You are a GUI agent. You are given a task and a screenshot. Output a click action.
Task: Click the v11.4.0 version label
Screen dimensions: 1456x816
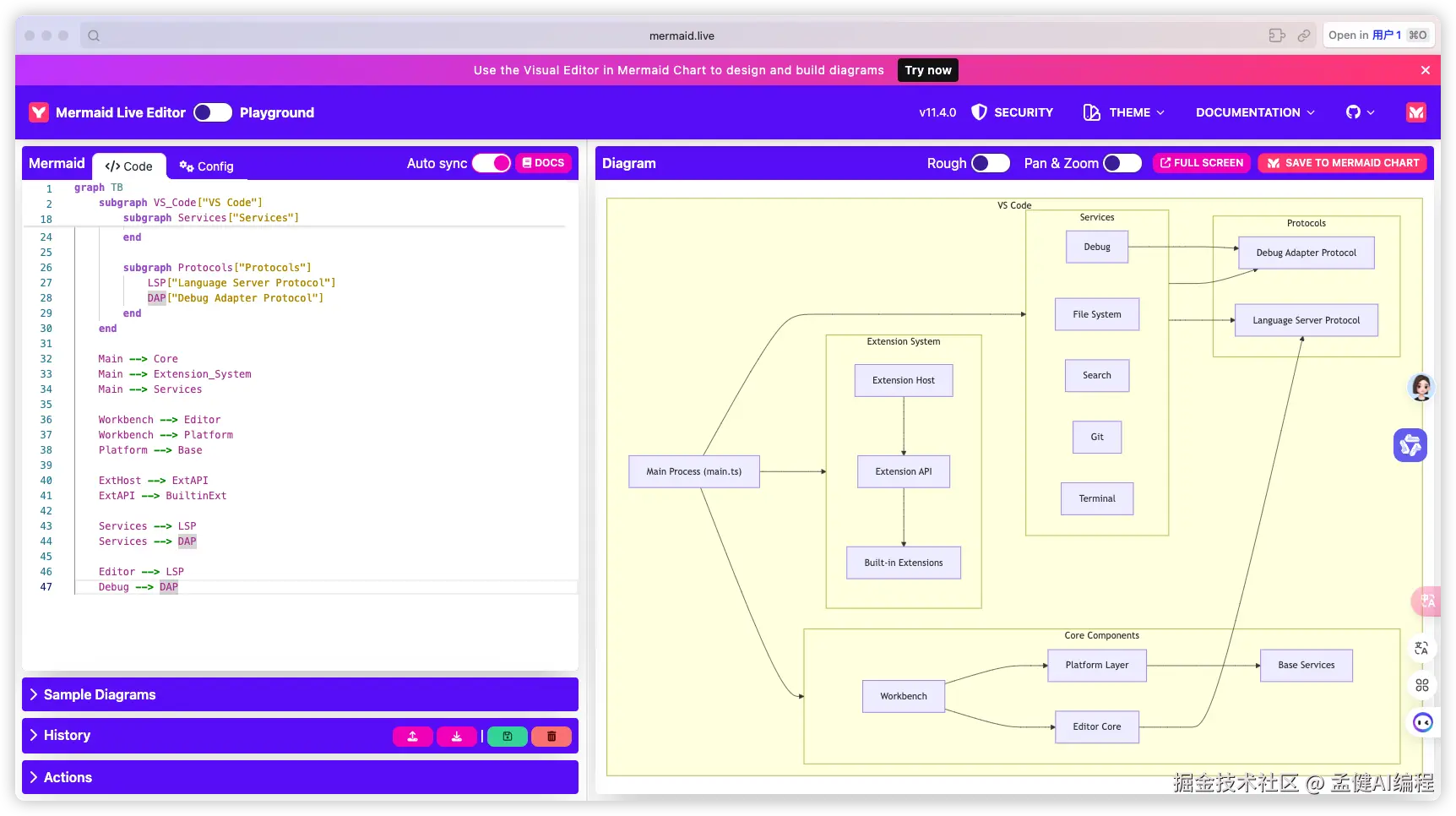[x=937, y=112]
